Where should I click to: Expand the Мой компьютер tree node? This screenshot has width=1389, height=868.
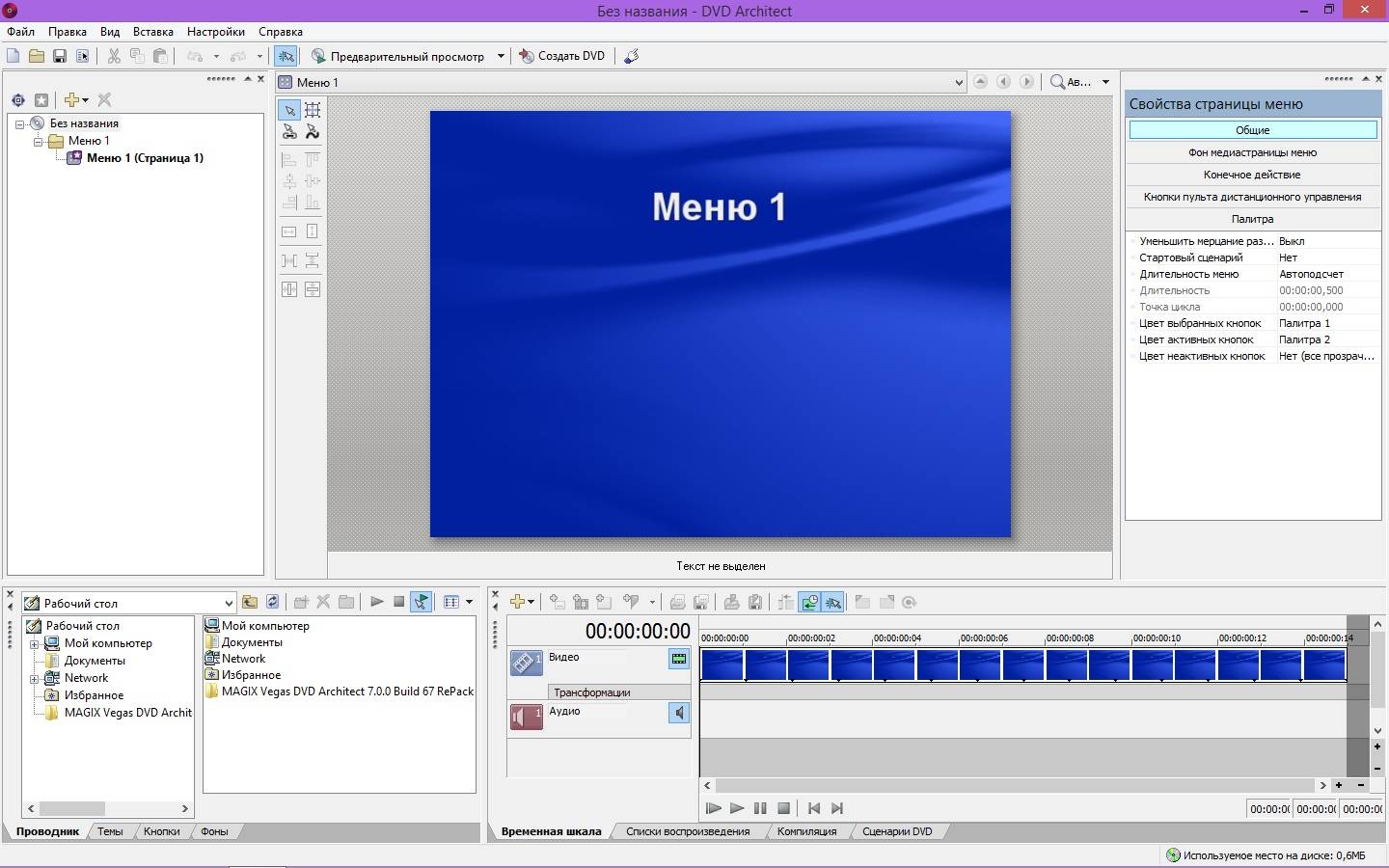[x=35, y=644]
